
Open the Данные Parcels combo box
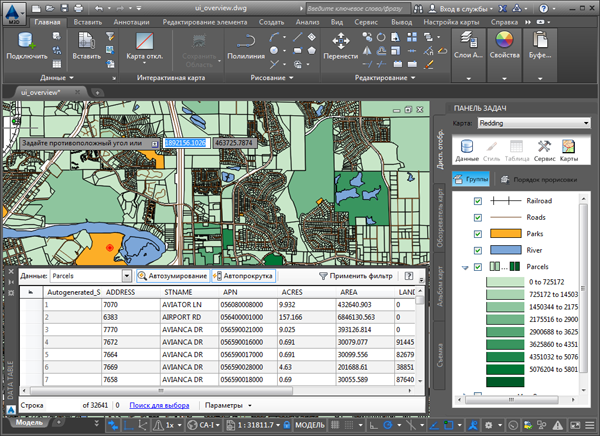(x=91, y=275)
